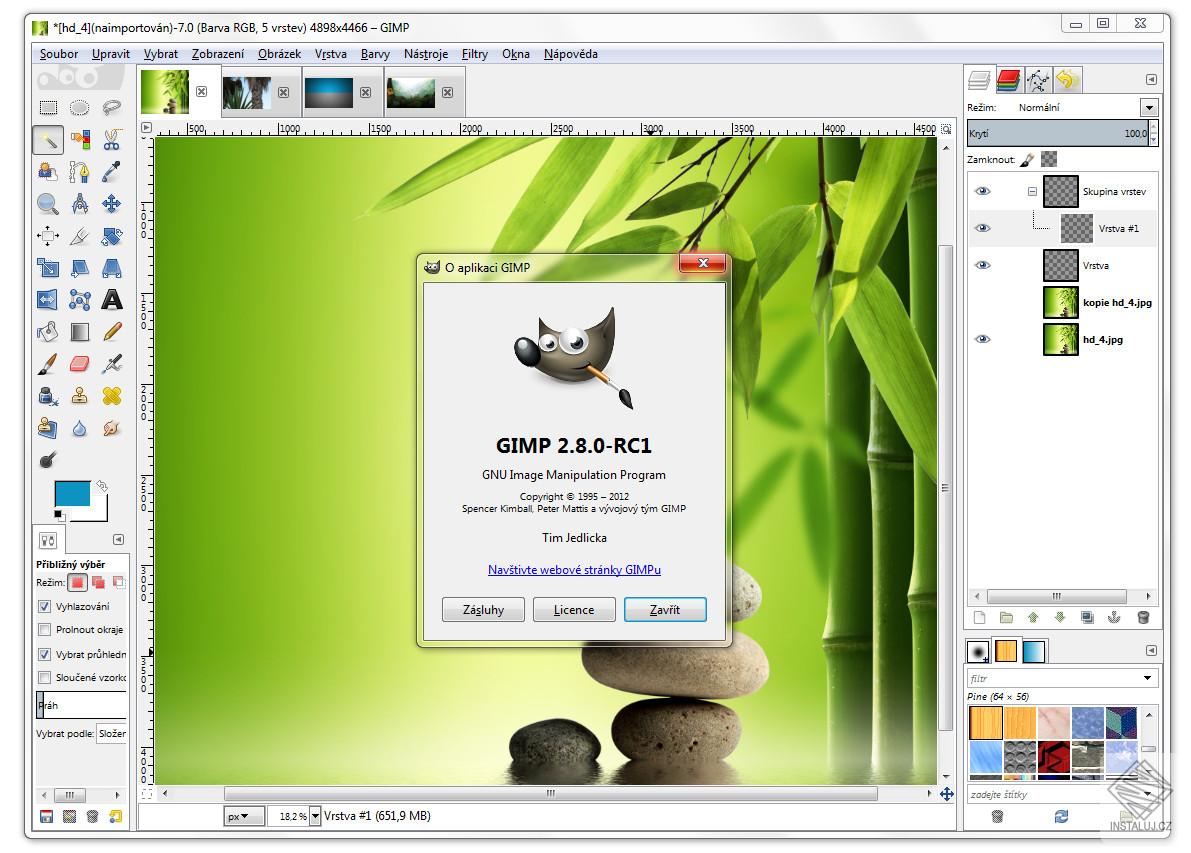Open the Filtry menu

pyautogui.click(x=475, y=54)
